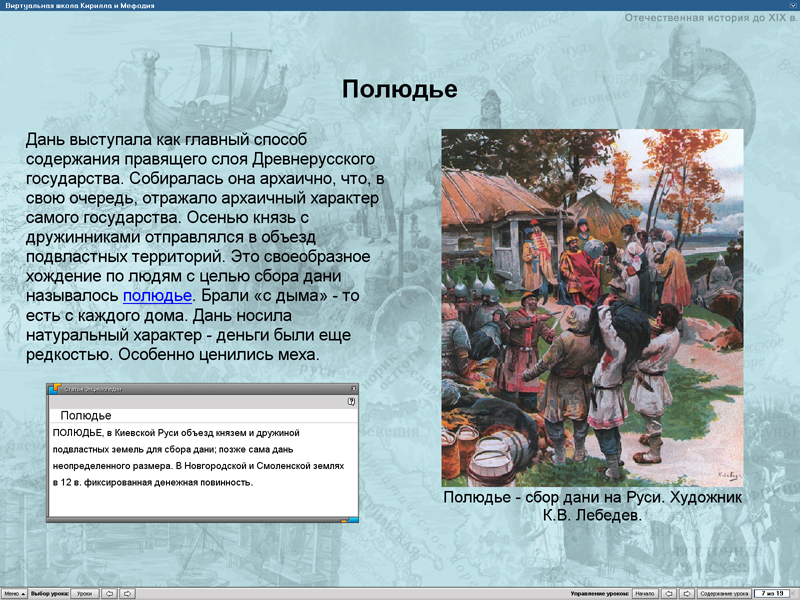800x600 pixels.
Task: Click the encyclopedia popup logo icon
Action: pyautogui.click(x=56, y=388)
